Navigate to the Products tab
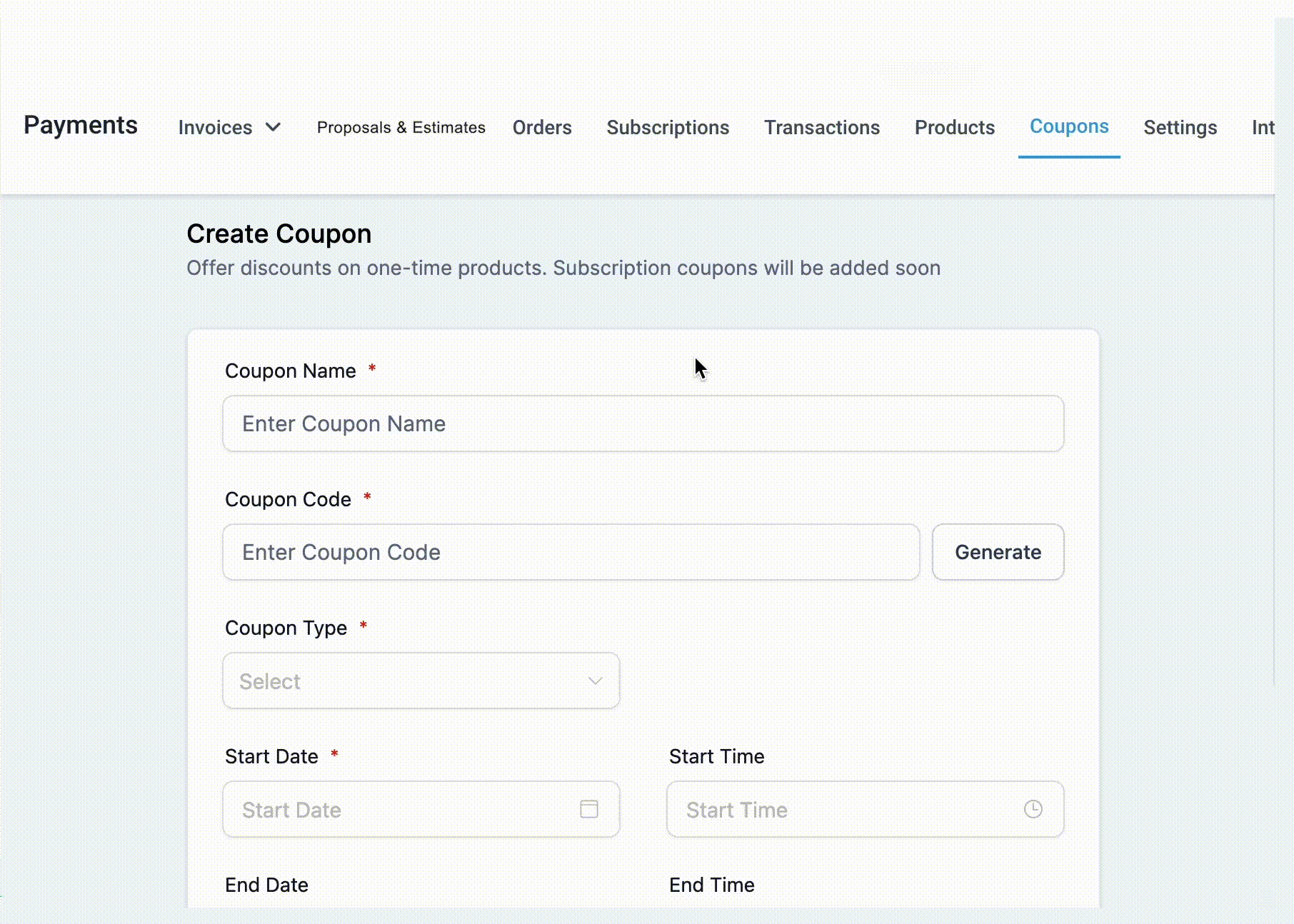Viewport: 1294px width, 924px height. 954,127
